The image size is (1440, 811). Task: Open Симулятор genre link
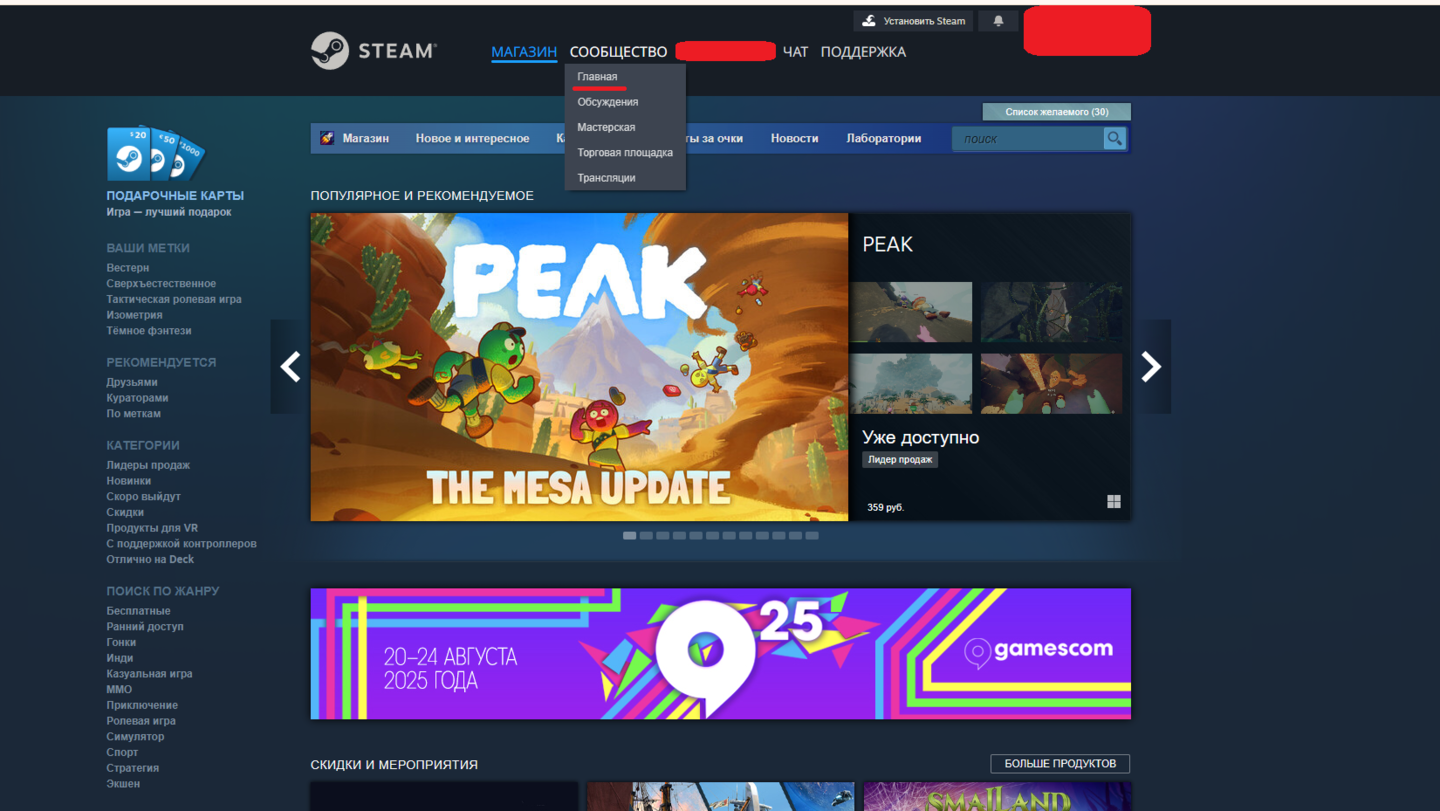coord(136,737)
